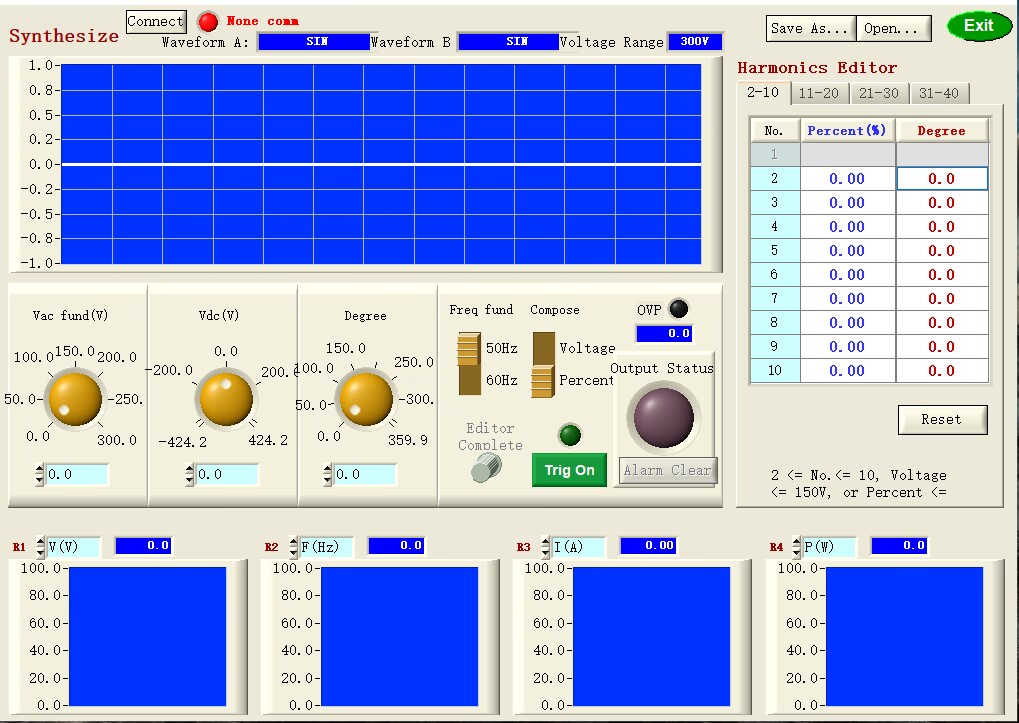Select Percent cell for harmonic No. 8
1019x723 pixels.
click(x=847, y=323)
